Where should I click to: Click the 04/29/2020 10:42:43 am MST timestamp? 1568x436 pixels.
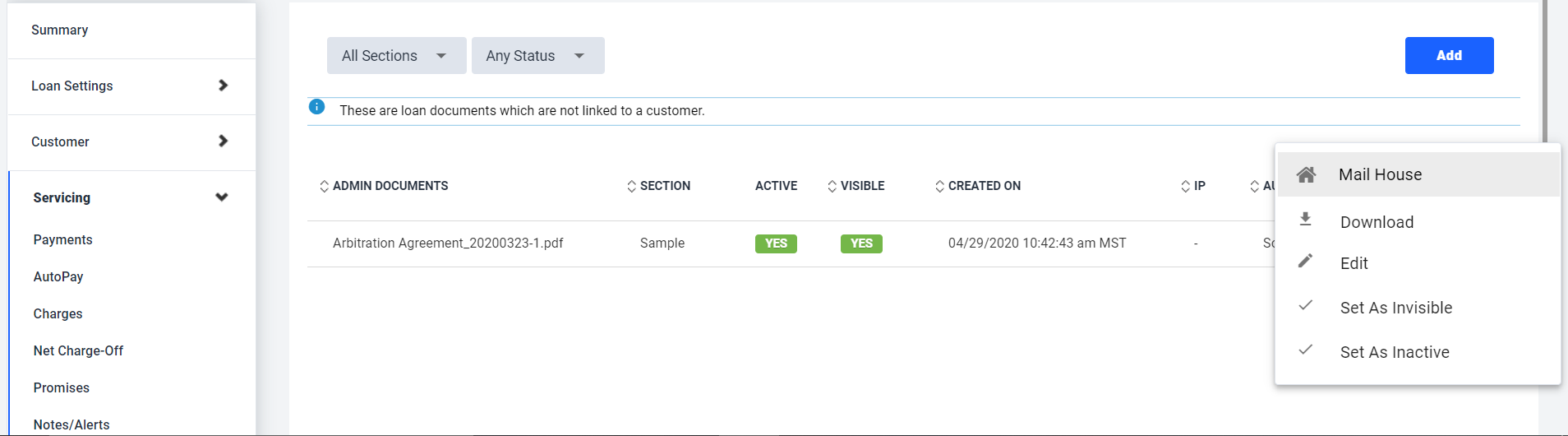[x=1037, y=243]
